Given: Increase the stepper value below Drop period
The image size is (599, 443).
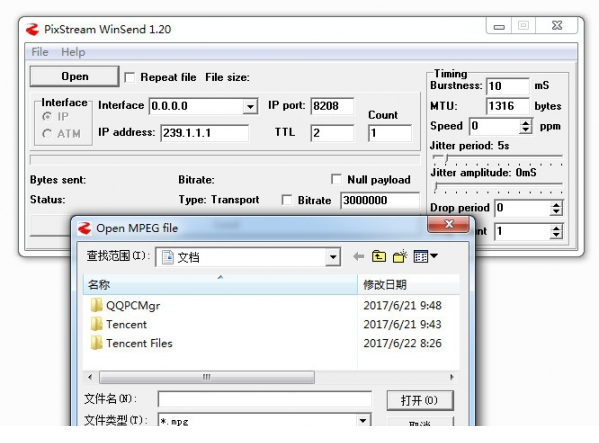Looking at the screenshot, I should click(556, 228).
